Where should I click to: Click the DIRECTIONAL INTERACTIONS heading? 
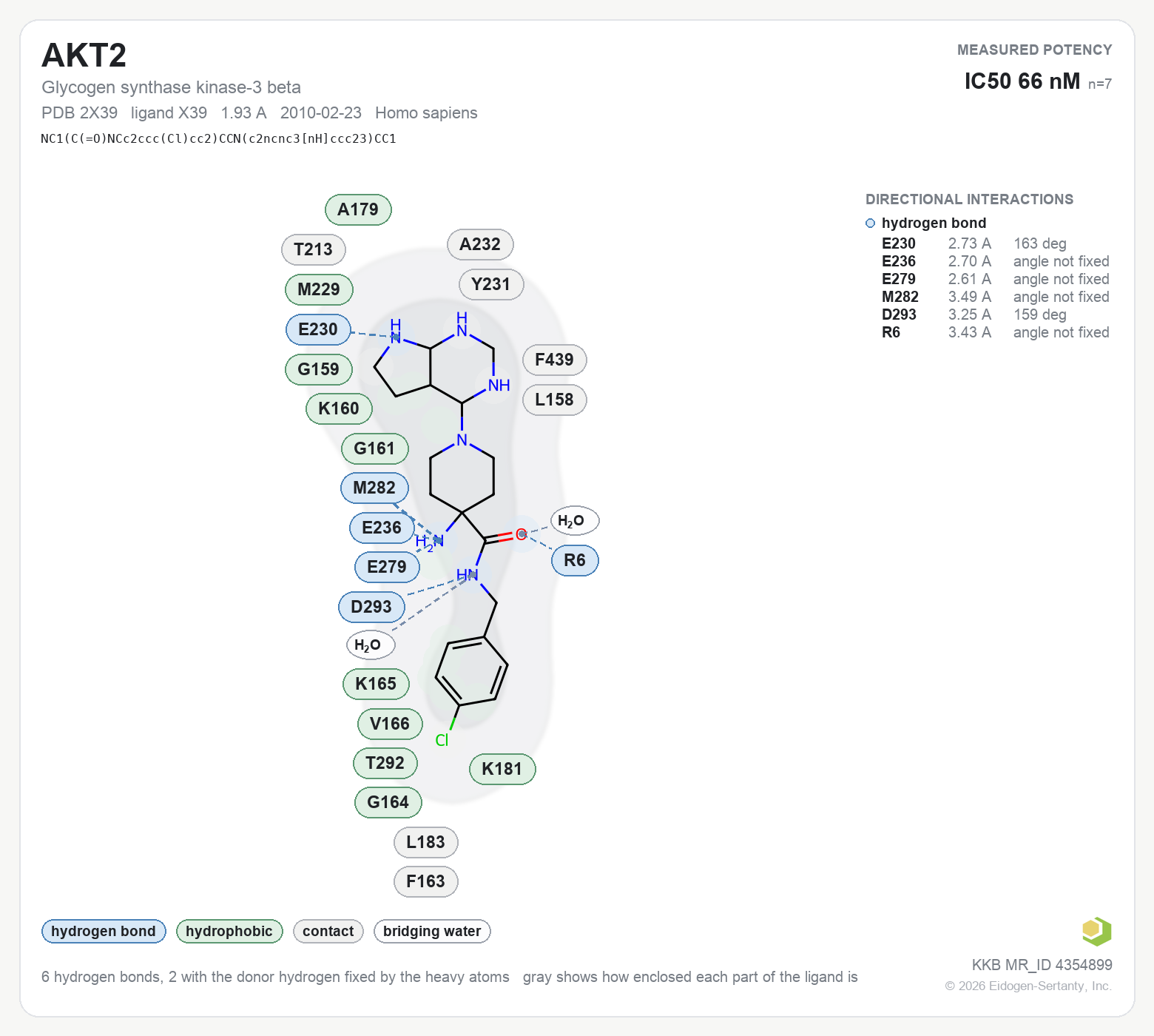pyautogui.click(x=970, y=199)
